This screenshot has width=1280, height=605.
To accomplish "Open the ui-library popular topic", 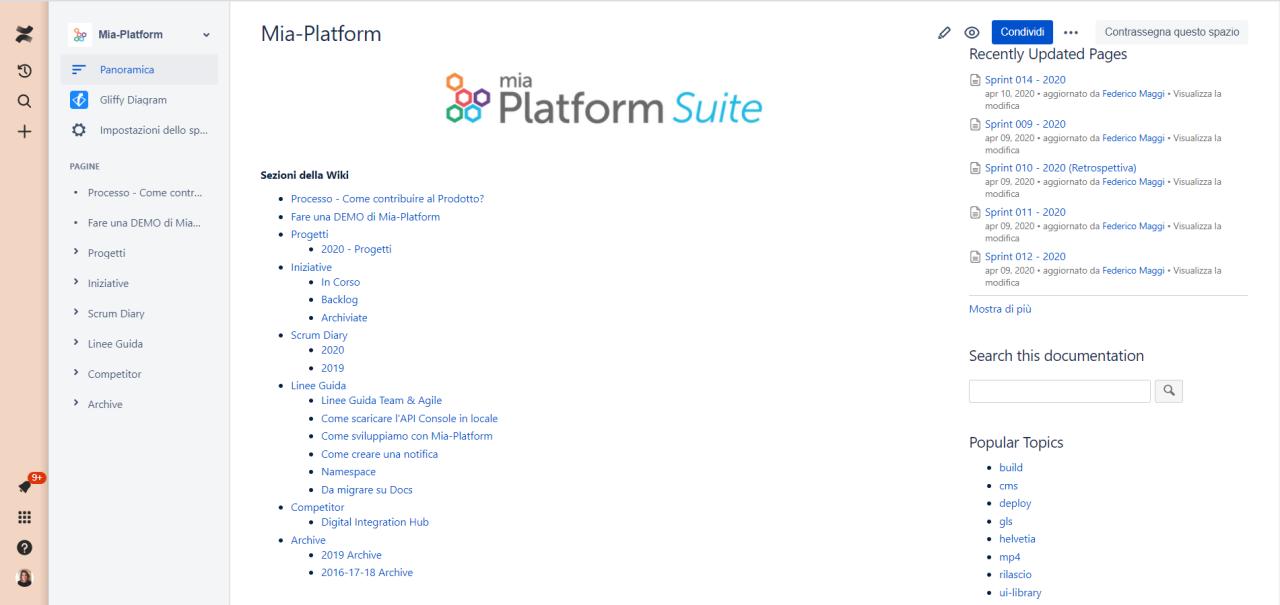I will tap(1020, 593).
